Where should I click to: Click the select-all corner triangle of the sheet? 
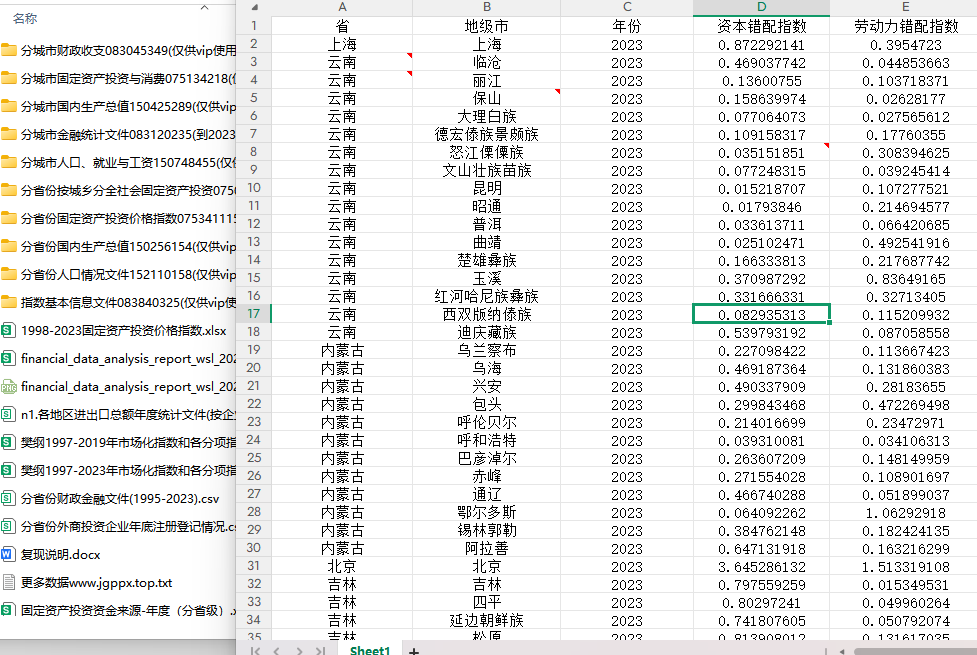point(254,7)
